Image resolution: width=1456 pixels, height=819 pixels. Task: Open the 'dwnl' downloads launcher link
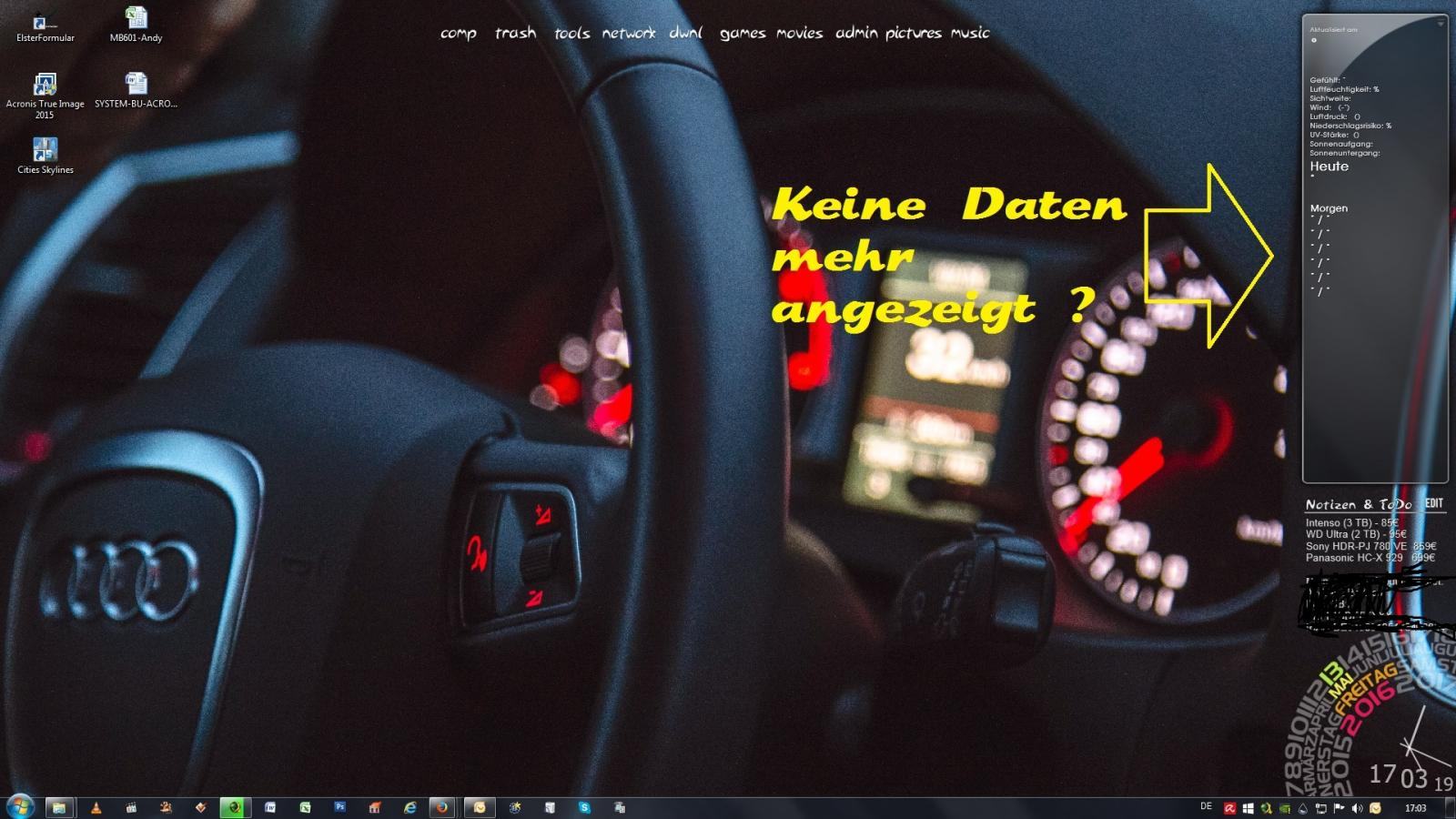[686, 33]
